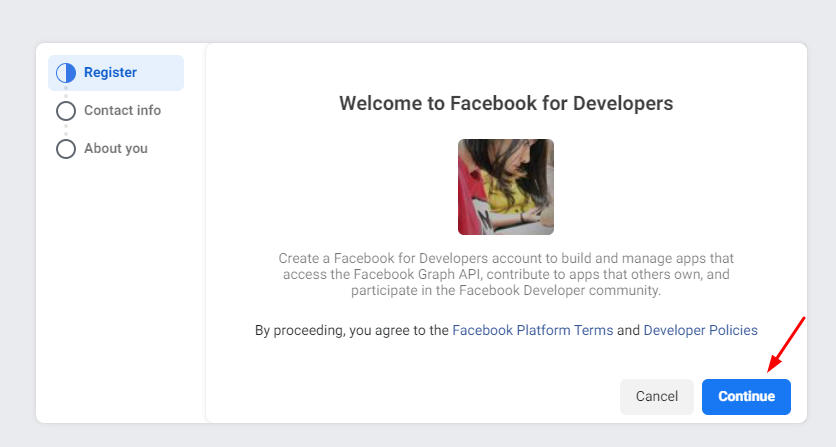
Task: Jump to the About you step label
Action: [116, 148]
